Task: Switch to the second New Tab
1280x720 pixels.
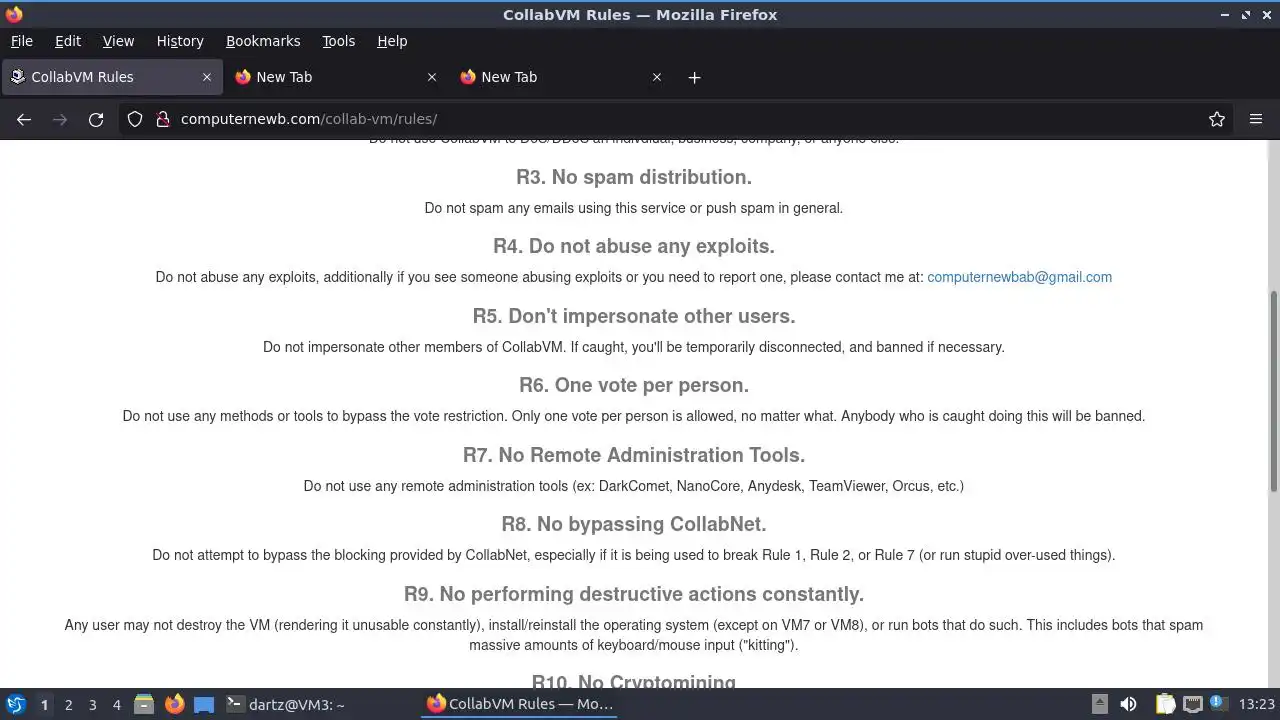Action: 337,77
